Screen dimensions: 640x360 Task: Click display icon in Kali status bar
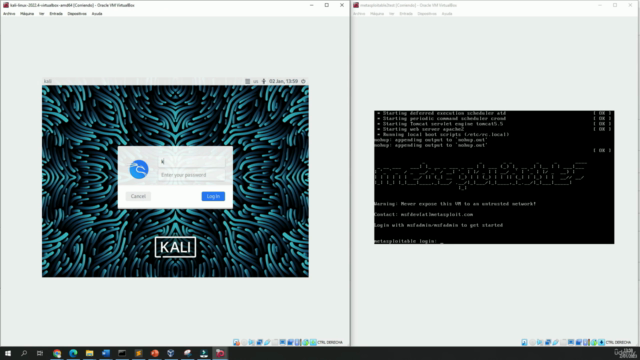(282, 342)
